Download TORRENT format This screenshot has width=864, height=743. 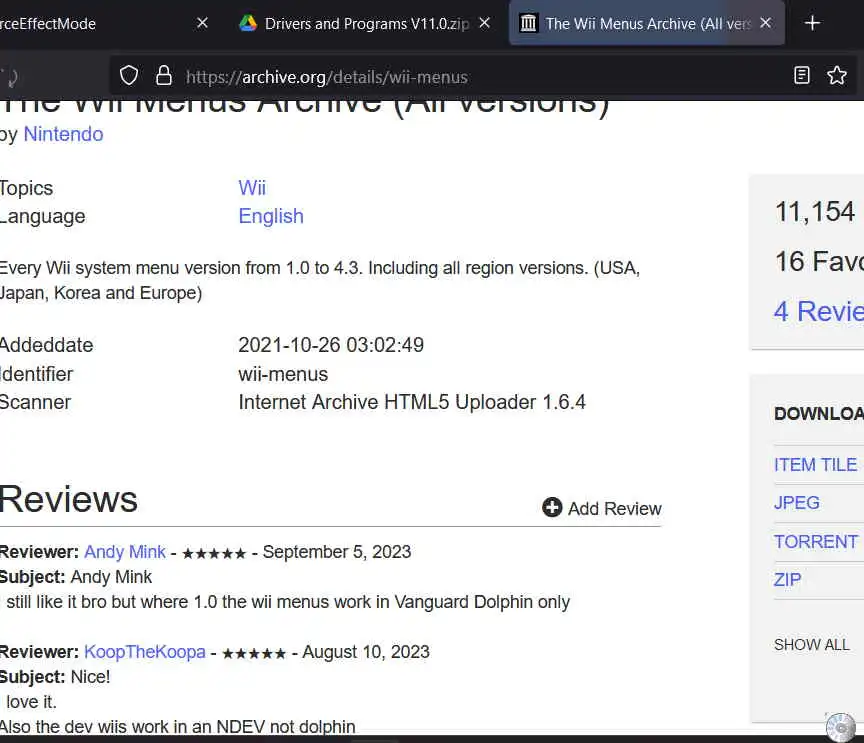(816, 542)
